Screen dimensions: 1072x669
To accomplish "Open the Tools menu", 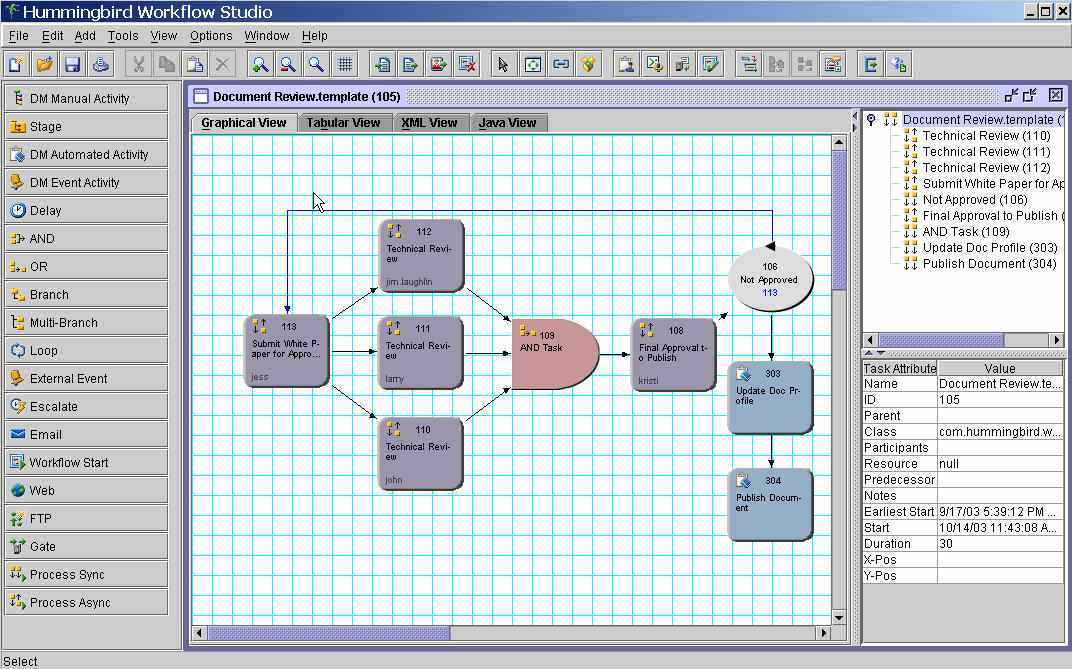I will (x=123, y=36).
